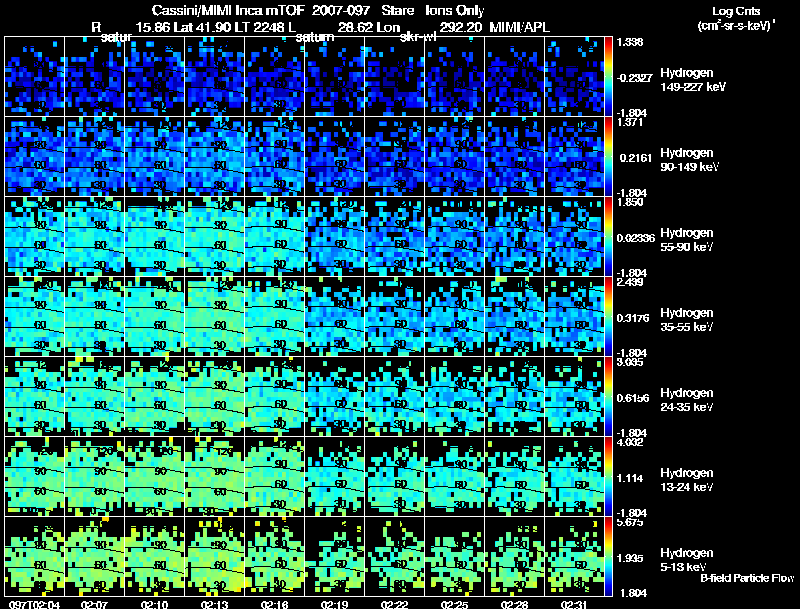Click the MIMI/APL credit text
800x609 pixels.
coord(519,27)
